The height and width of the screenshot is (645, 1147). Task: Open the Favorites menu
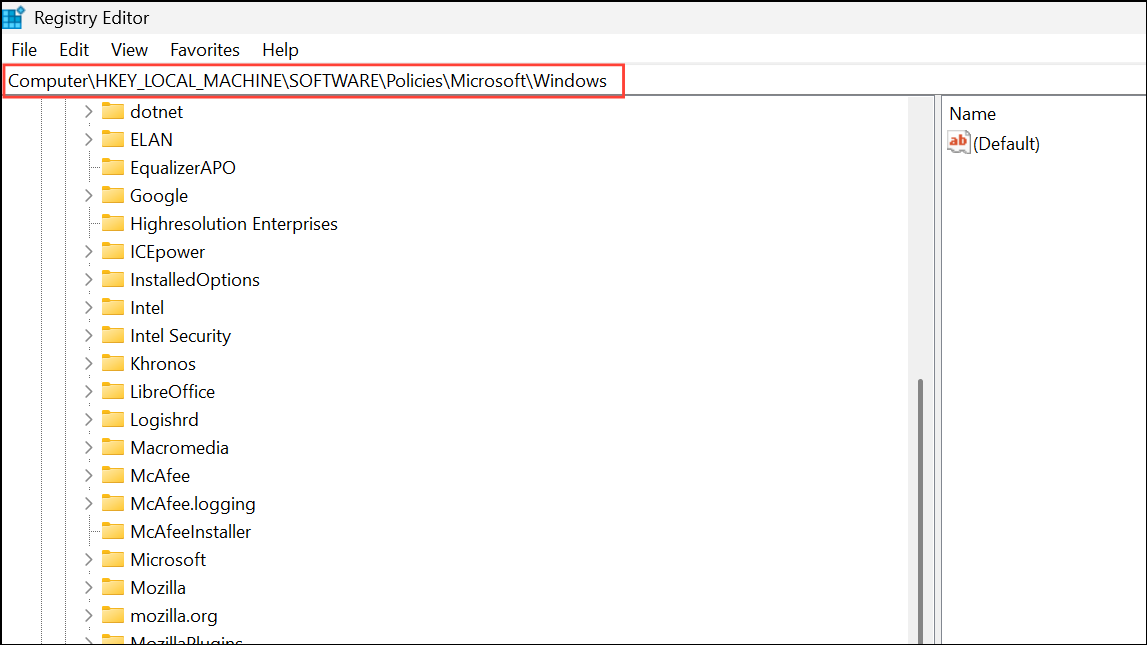pos(205,50)
